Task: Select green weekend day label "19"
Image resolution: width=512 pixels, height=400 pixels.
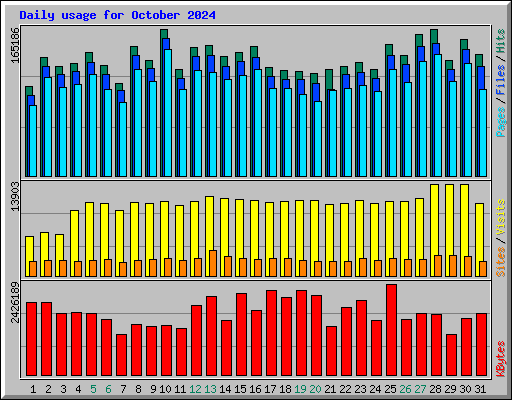Action: pos(300,389)
